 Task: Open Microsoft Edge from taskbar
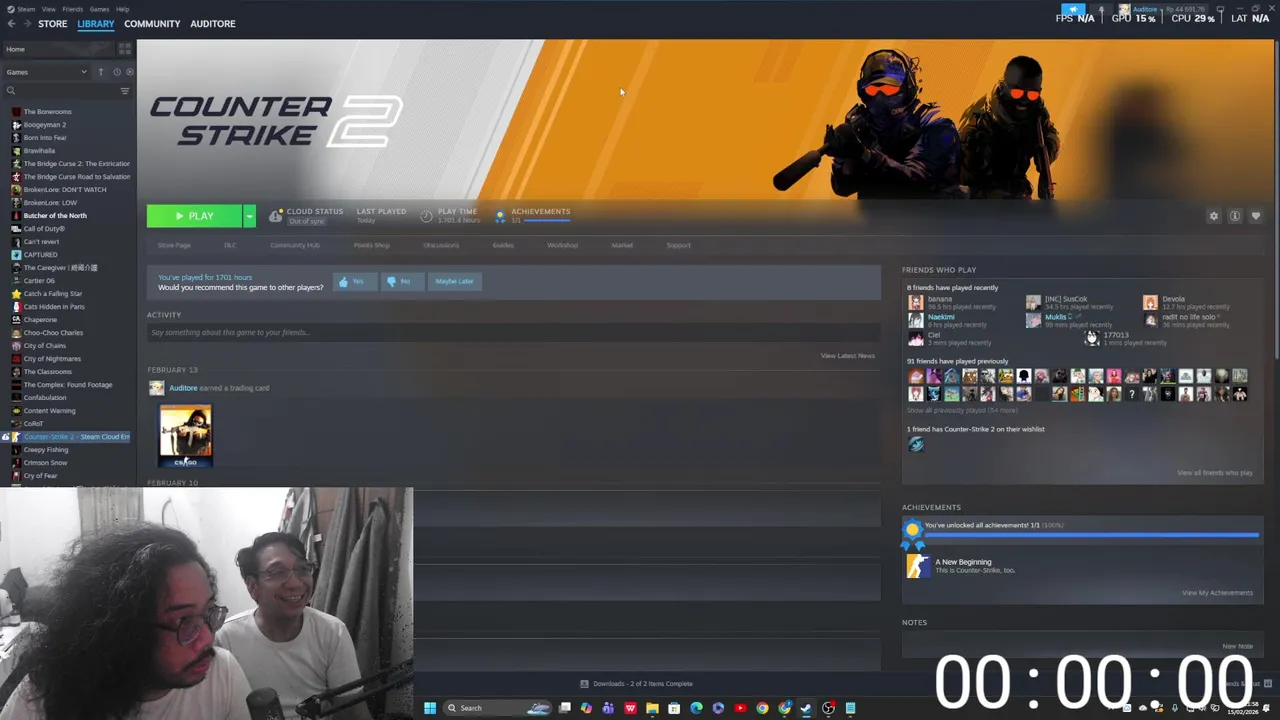click(x=696, y=708)
